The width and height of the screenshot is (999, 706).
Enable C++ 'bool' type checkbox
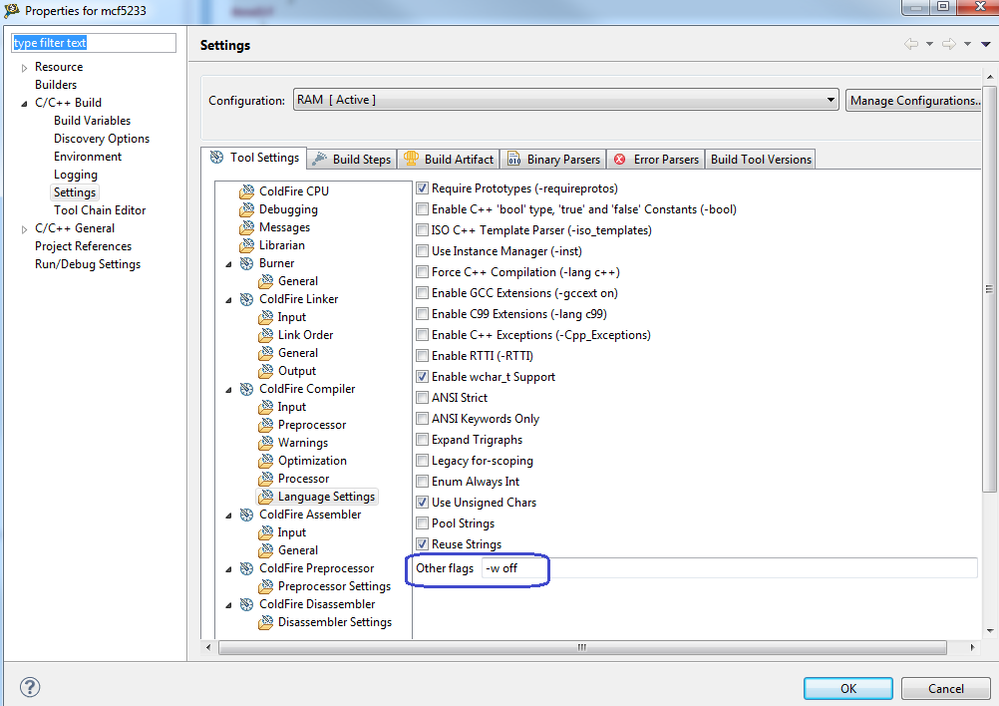422,209
